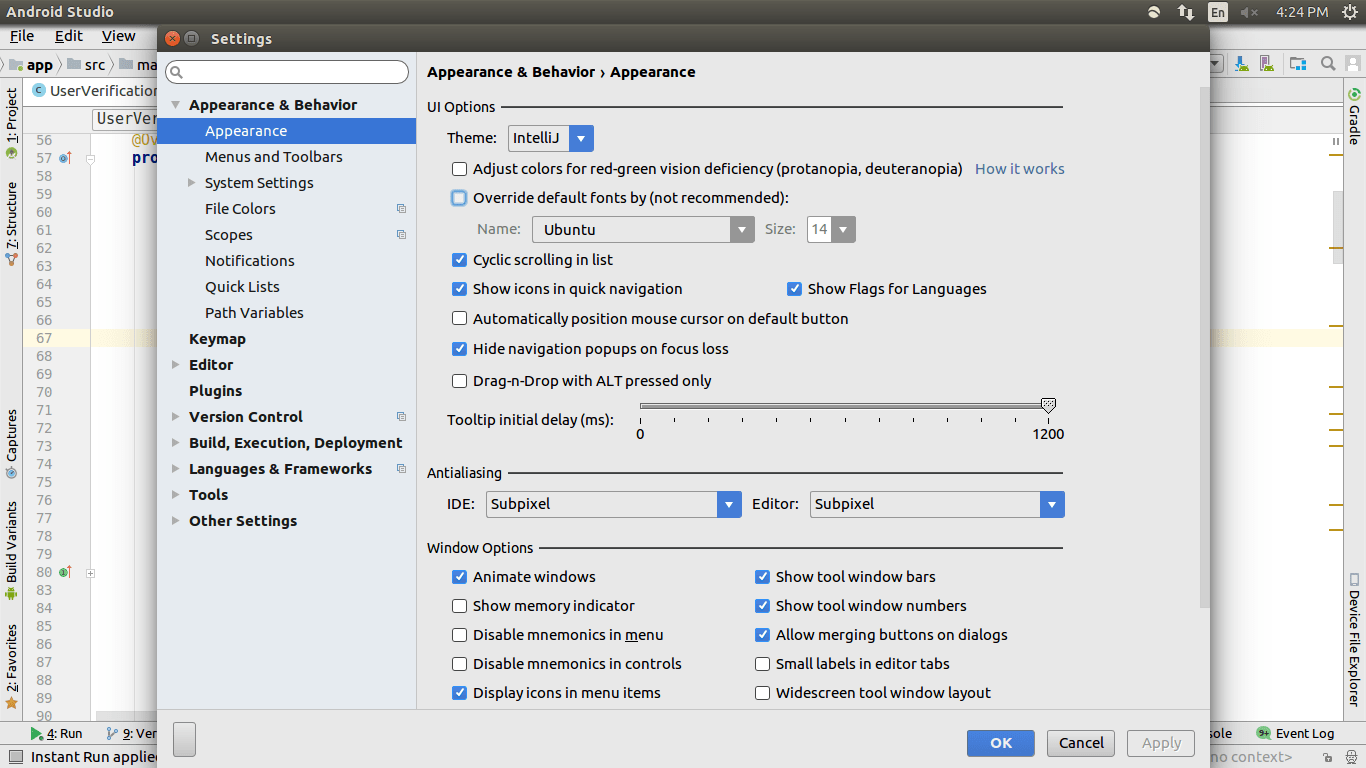Open the Captures tool window

(11, 444)
